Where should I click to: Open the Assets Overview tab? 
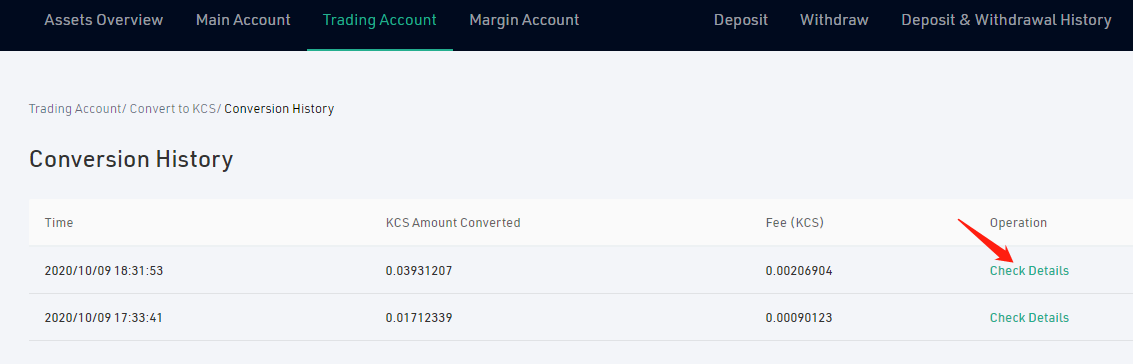[103, 20]
